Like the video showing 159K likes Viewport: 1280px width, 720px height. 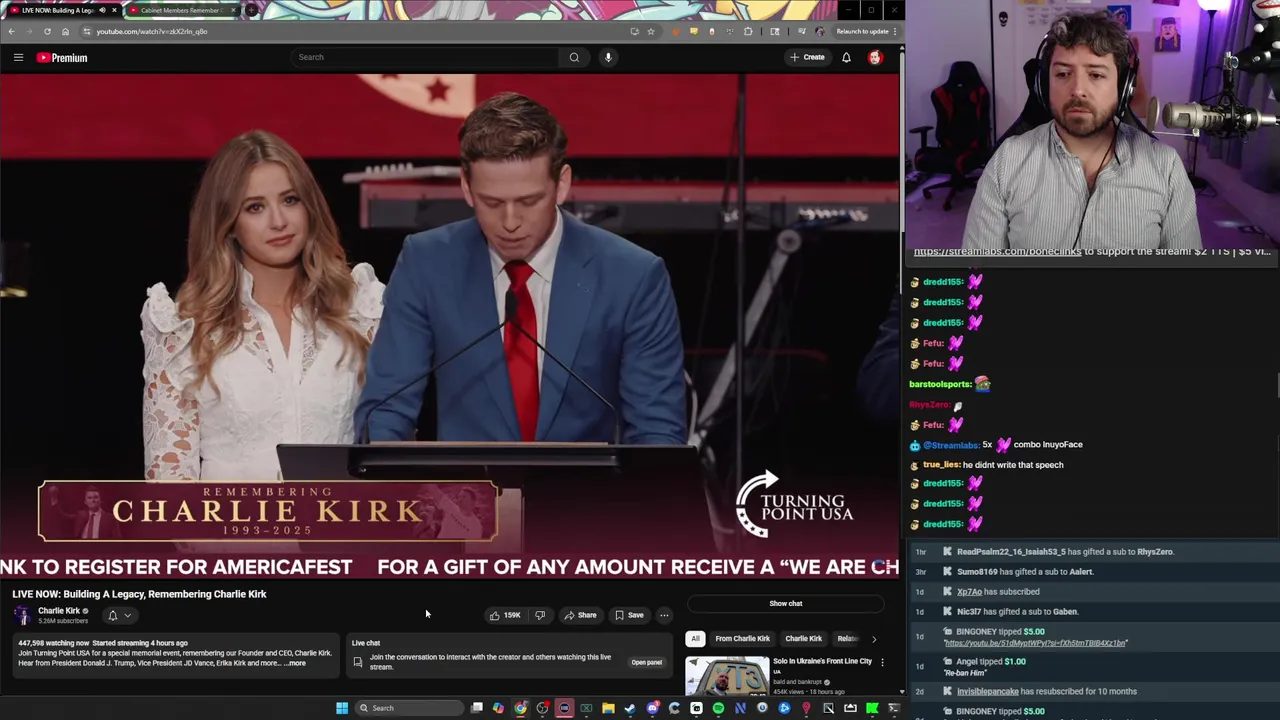[x=504, y=615]
